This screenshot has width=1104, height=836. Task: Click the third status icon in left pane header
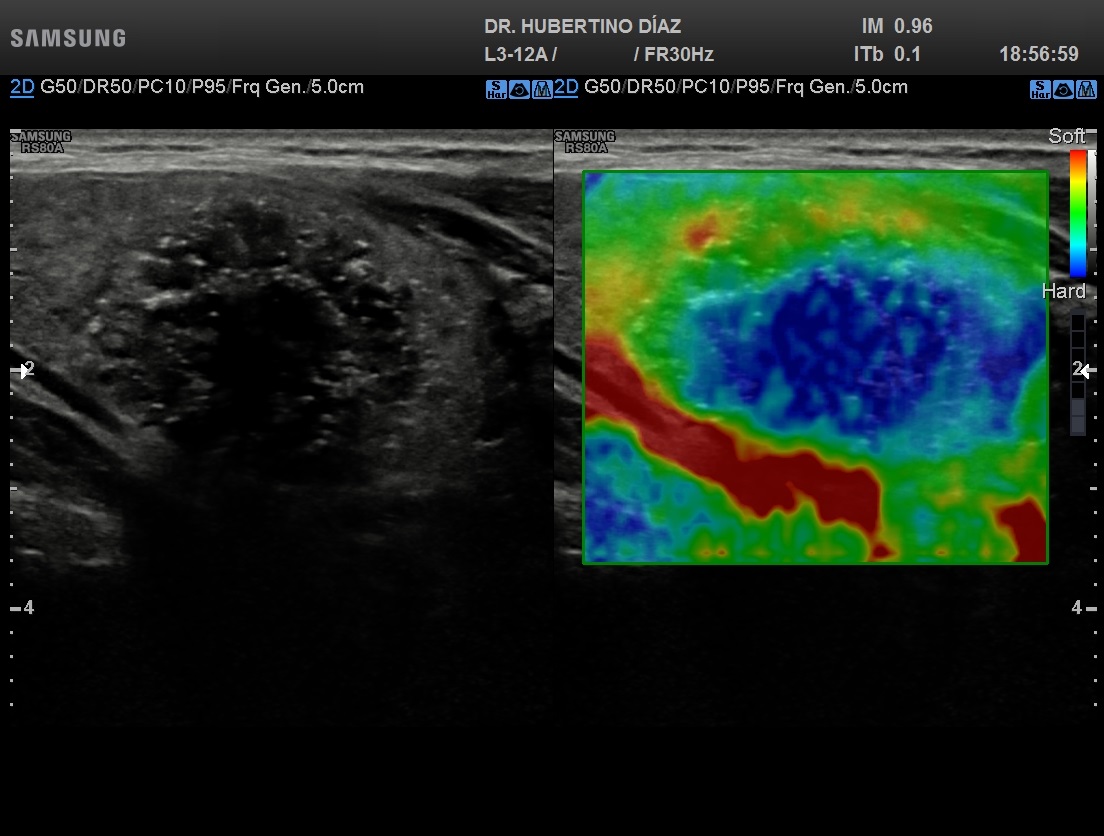[542, 89]
